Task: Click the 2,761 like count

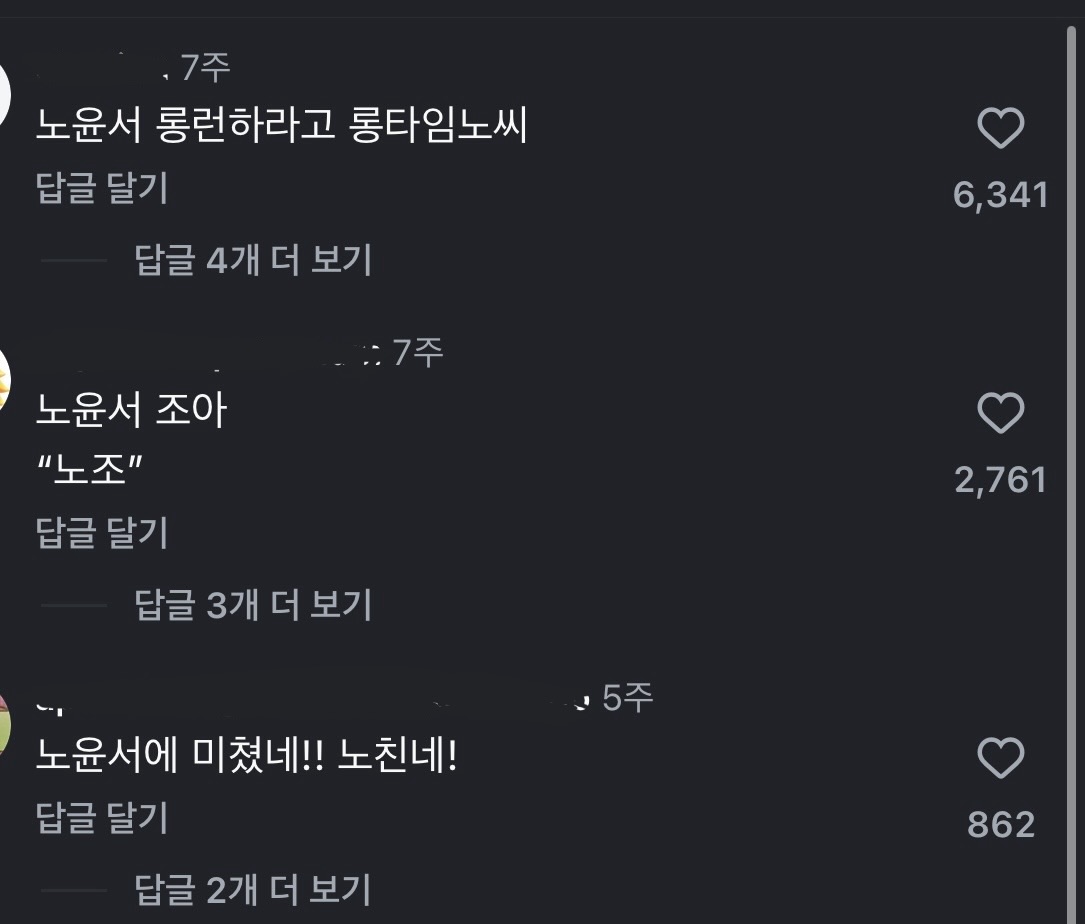Action: 1001,480
